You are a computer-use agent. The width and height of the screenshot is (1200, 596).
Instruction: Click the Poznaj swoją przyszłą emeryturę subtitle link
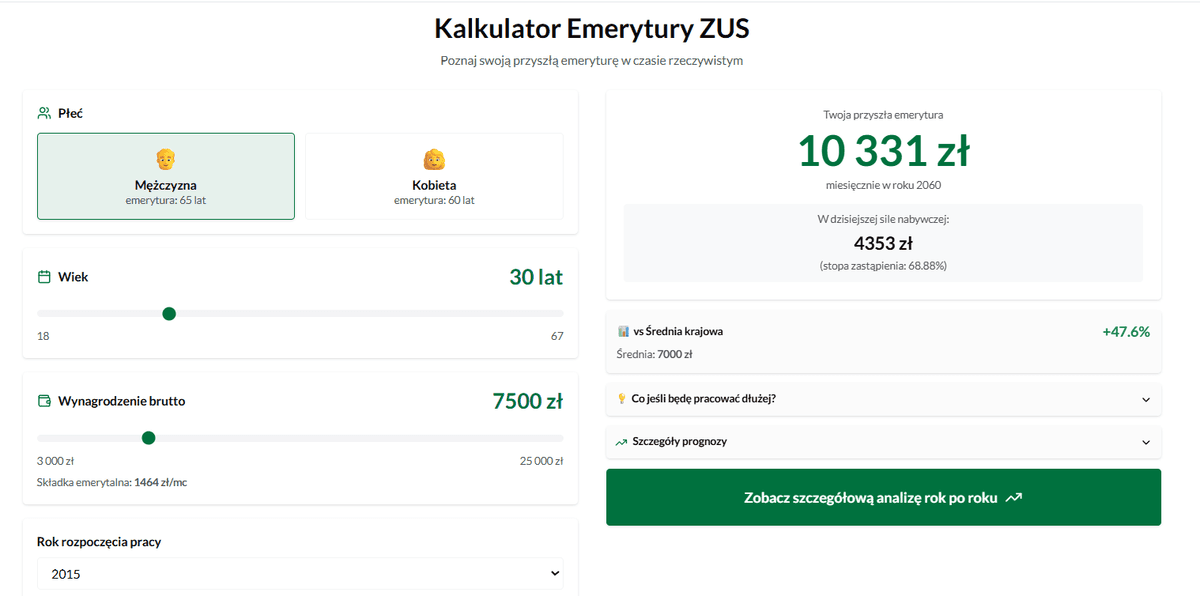pos(600,61)
